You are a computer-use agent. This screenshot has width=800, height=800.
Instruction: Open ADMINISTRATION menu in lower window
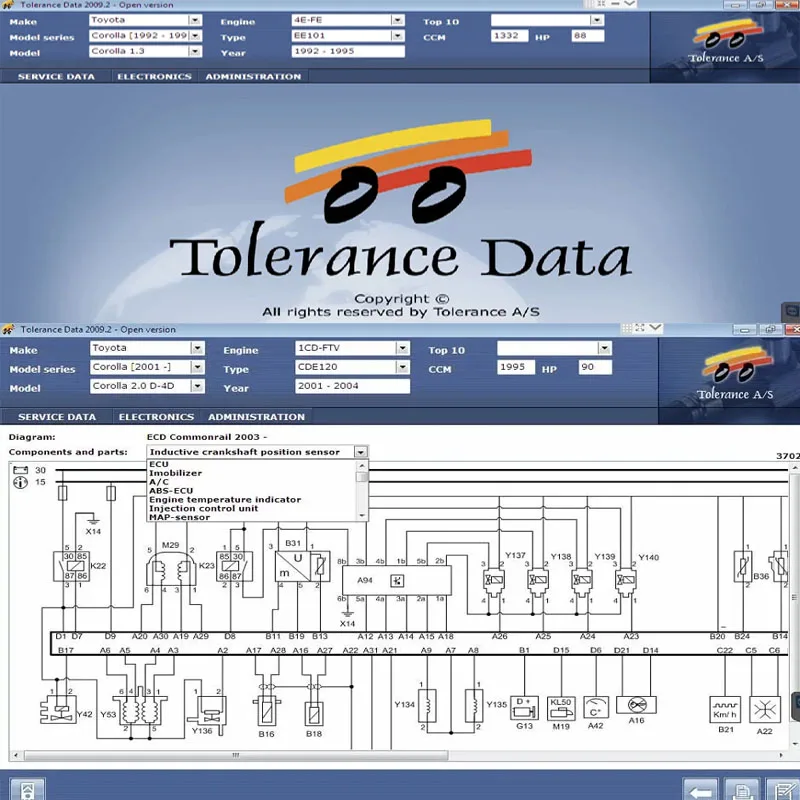point(256,417)
